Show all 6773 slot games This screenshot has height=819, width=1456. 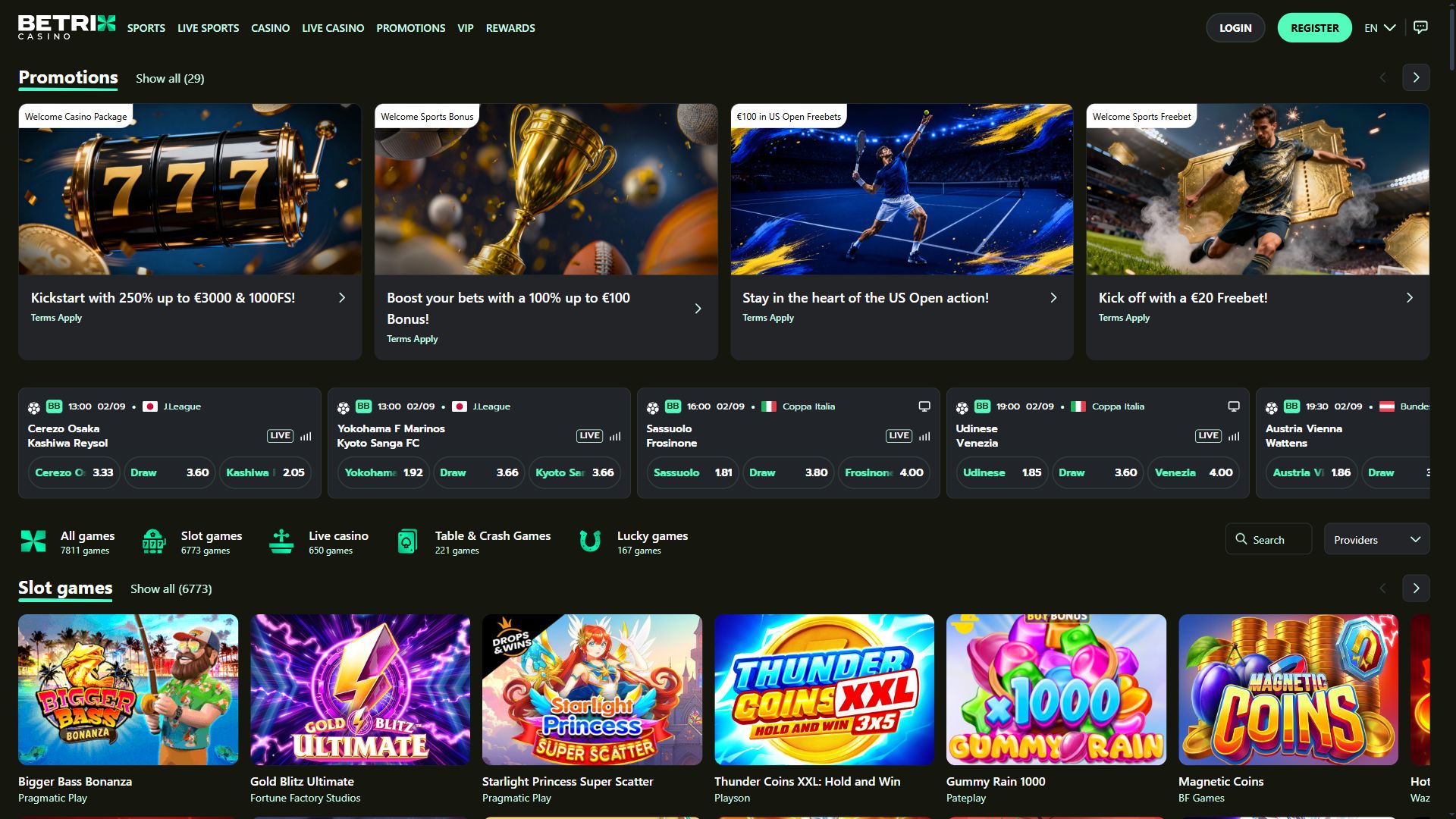(x=171, y=589)
